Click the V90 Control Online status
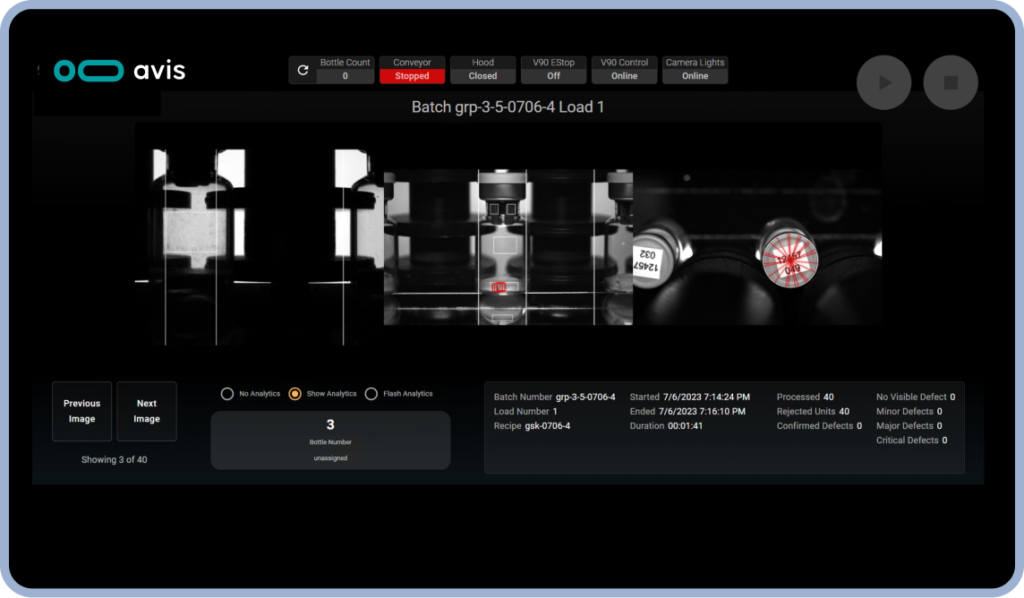This screenshot has height=598, width=1024. [x=625, y=76]
